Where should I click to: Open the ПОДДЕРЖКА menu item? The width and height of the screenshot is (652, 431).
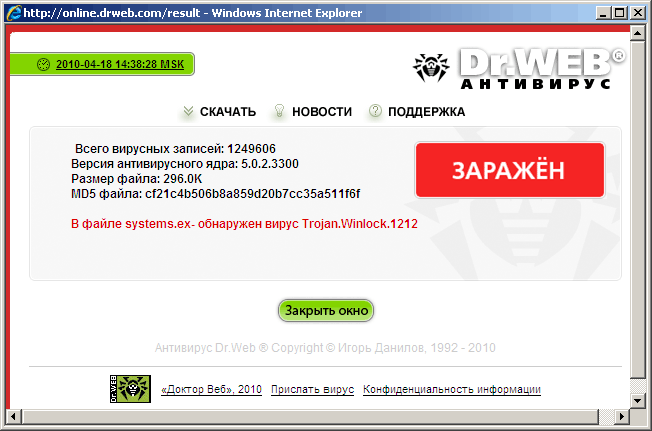427,112
